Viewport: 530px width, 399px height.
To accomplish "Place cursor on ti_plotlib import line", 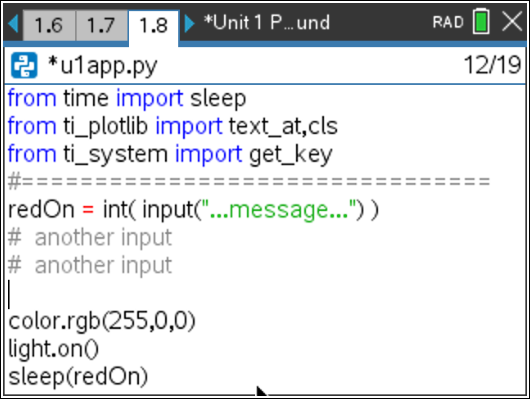I will pyautogui.click(x=172, y=127).
